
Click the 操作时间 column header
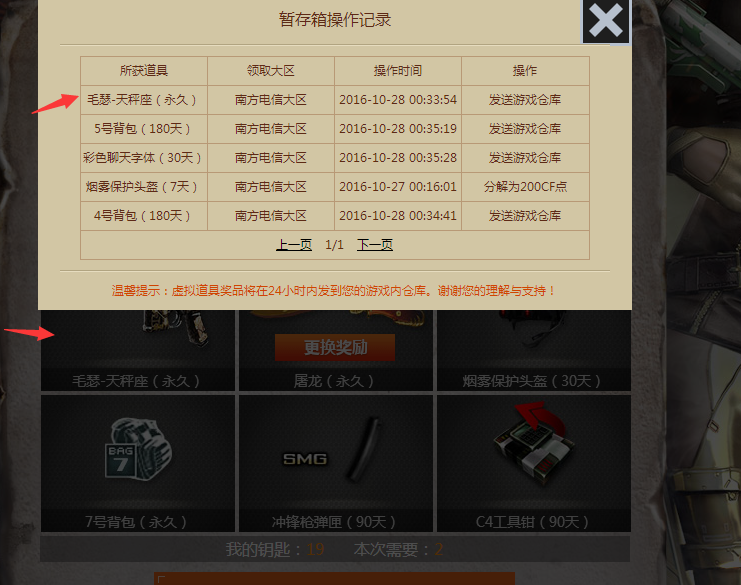(x=398, y=71)
